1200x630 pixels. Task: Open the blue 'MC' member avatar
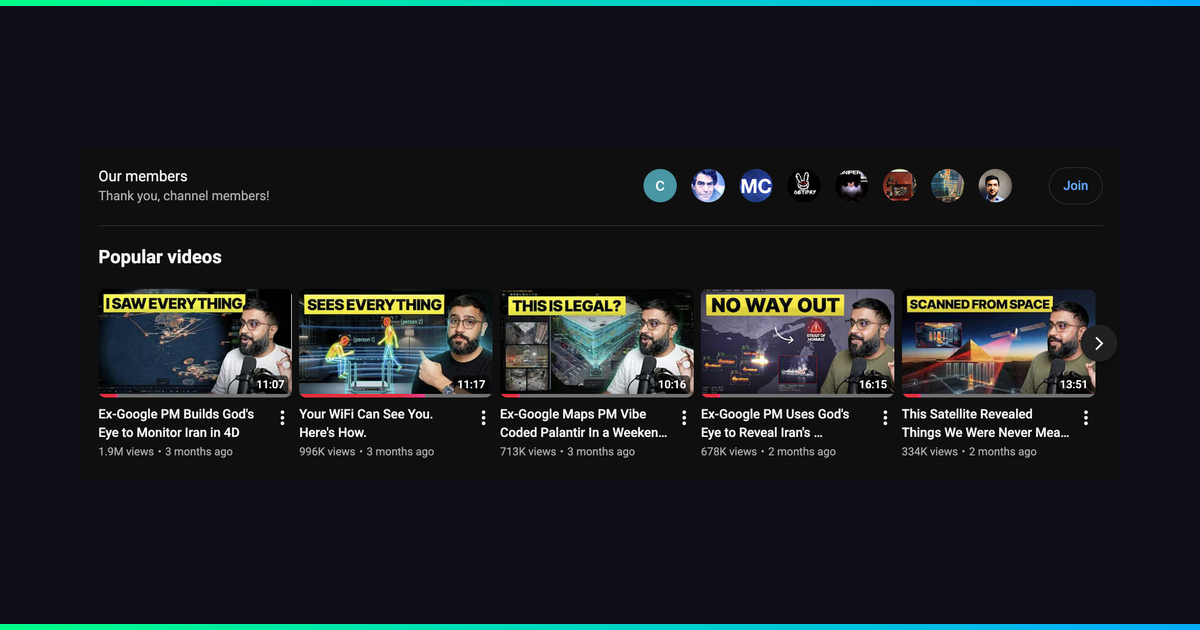756,186
